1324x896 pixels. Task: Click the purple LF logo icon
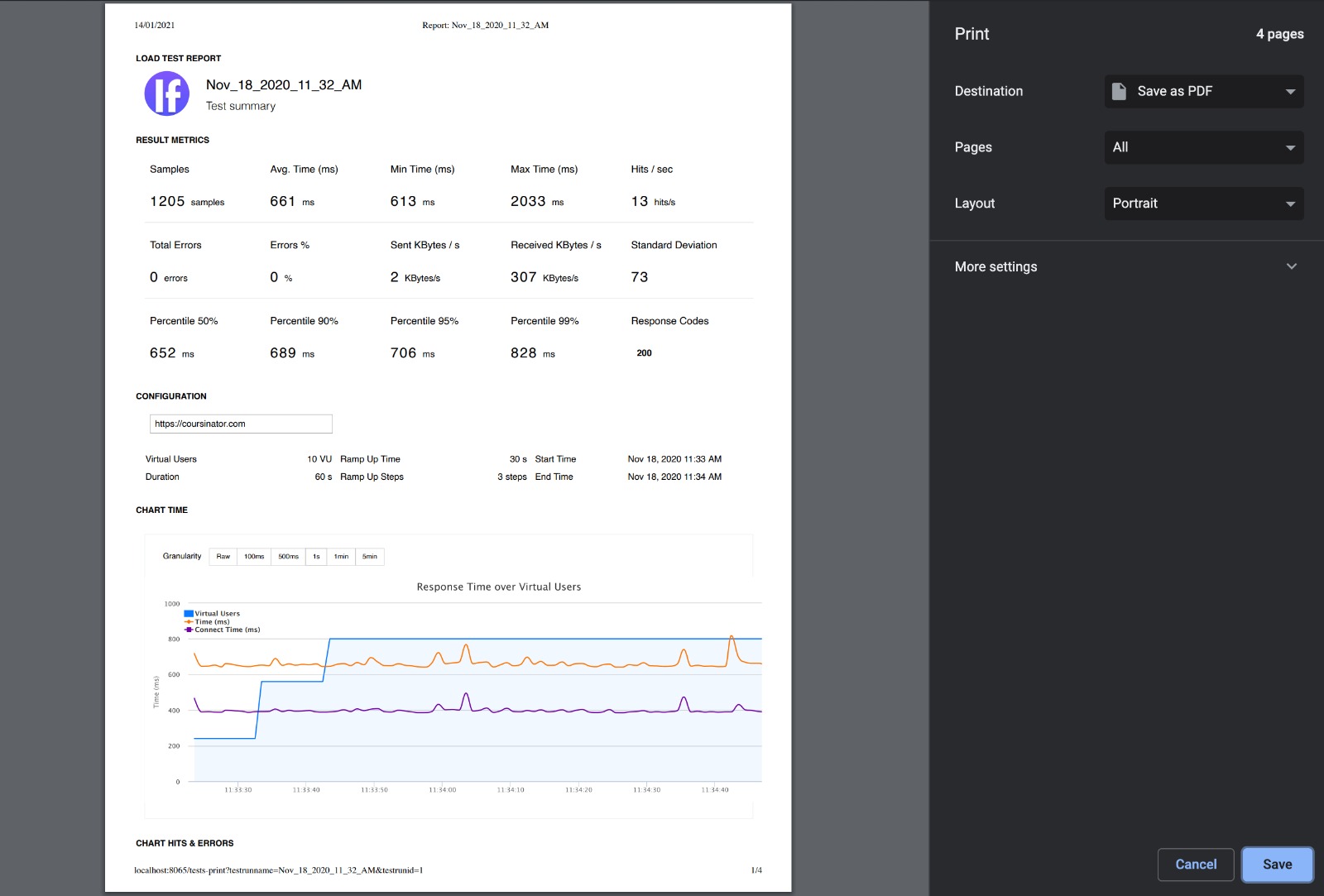pyautogui.click(x=167, y=93)
